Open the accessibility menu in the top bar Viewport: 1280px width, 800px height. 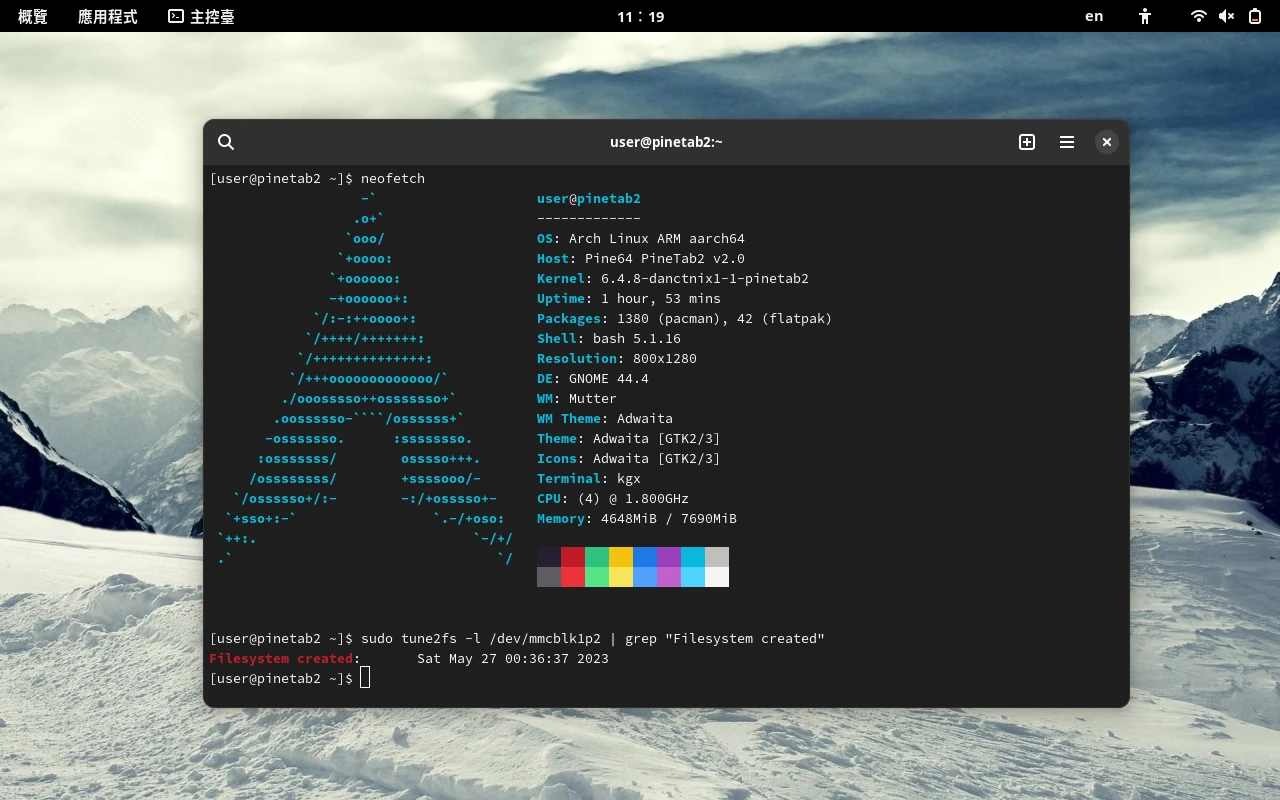pos(1145,16)
